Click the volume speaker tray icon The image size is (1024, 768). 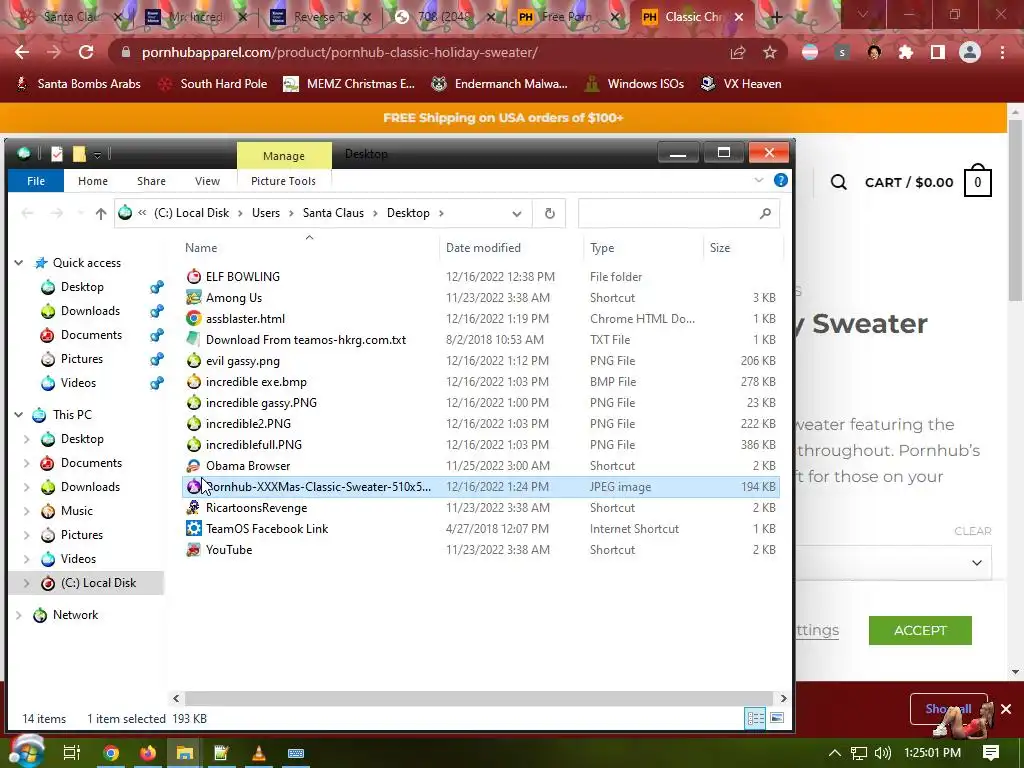pyautogui.click(x=882, y=753)
